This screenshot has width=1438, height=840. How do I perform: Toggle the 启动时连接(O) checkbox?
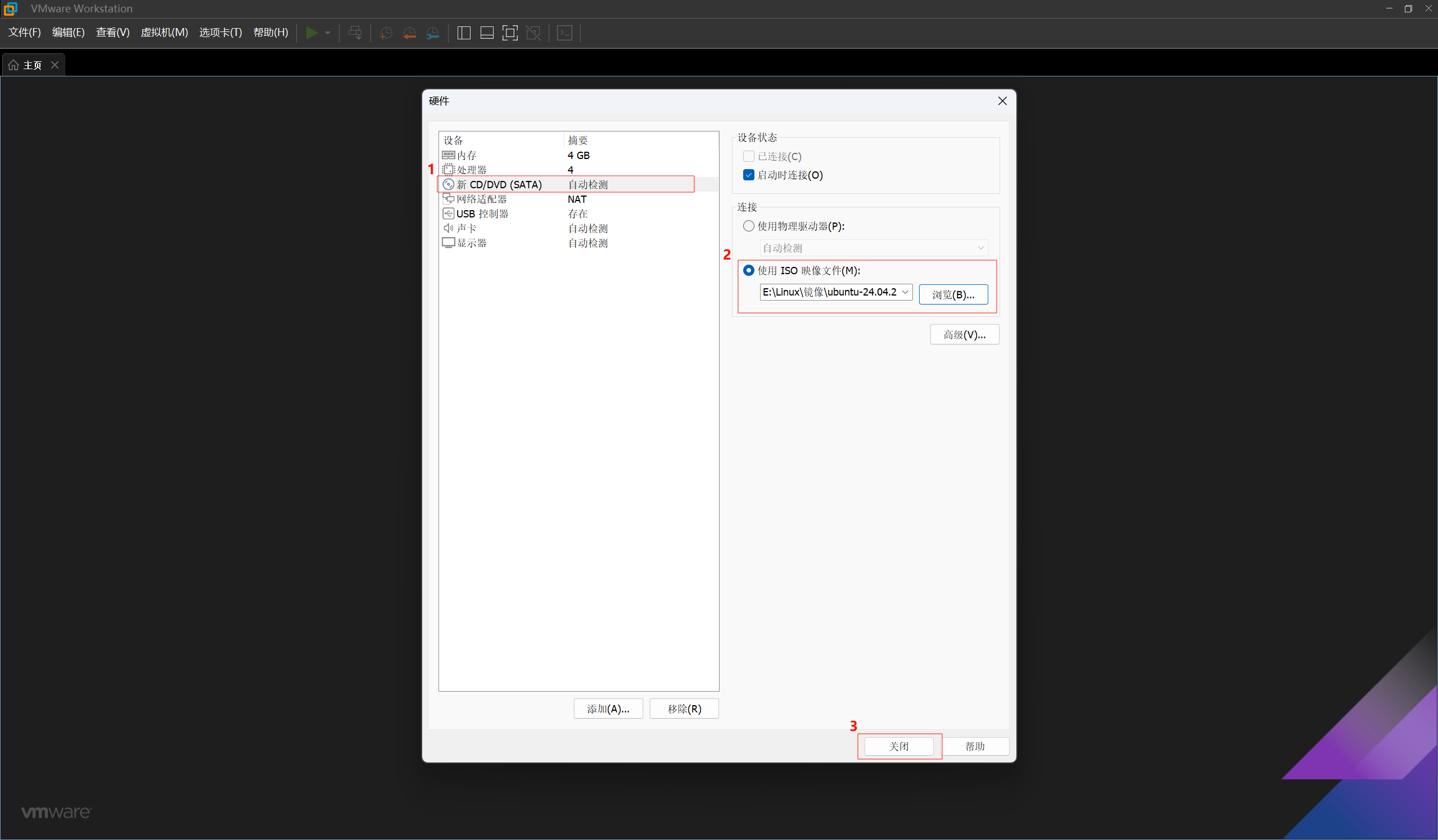pyautogui.click(x=749, y=175)
